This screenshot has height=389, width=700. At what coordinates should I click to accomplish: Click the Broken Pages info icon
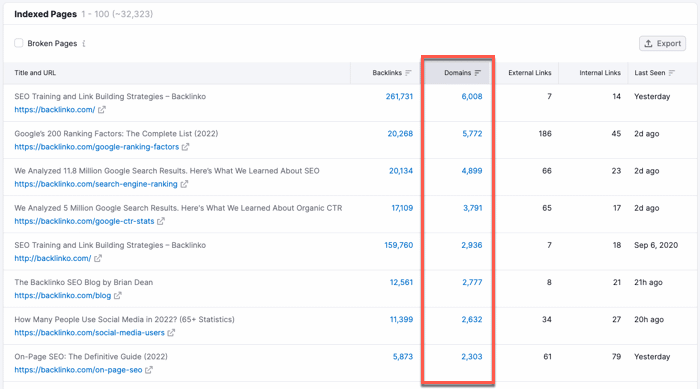point(84,43)
